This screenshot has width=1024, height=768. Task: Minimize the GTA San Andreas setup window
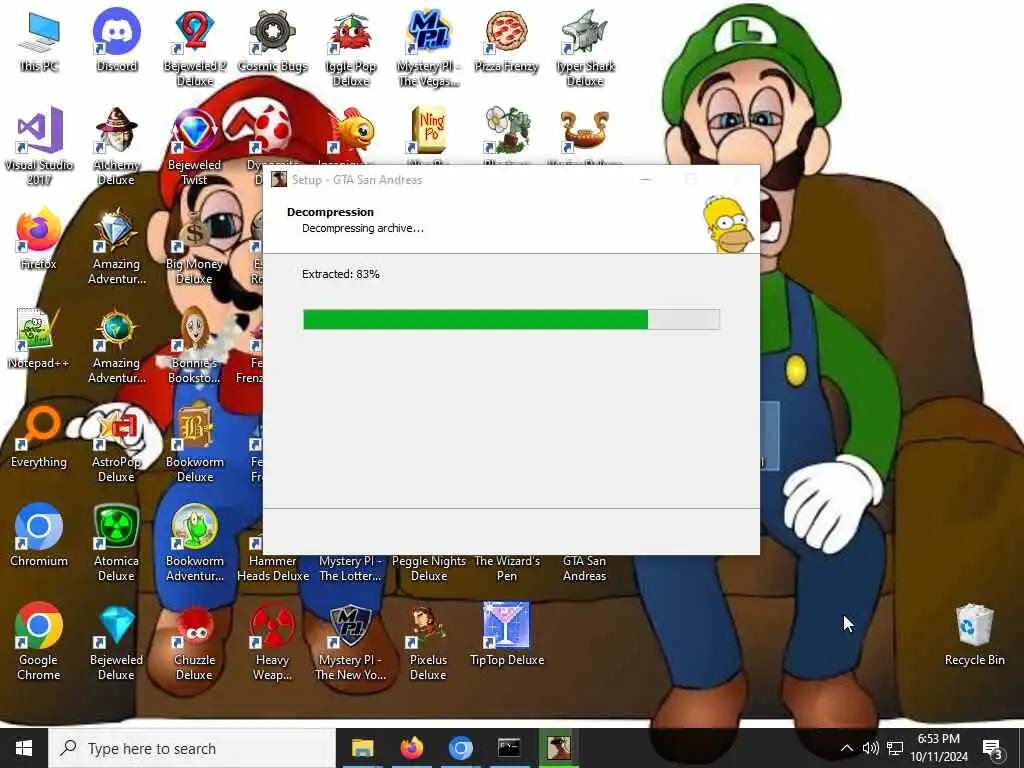645,180
